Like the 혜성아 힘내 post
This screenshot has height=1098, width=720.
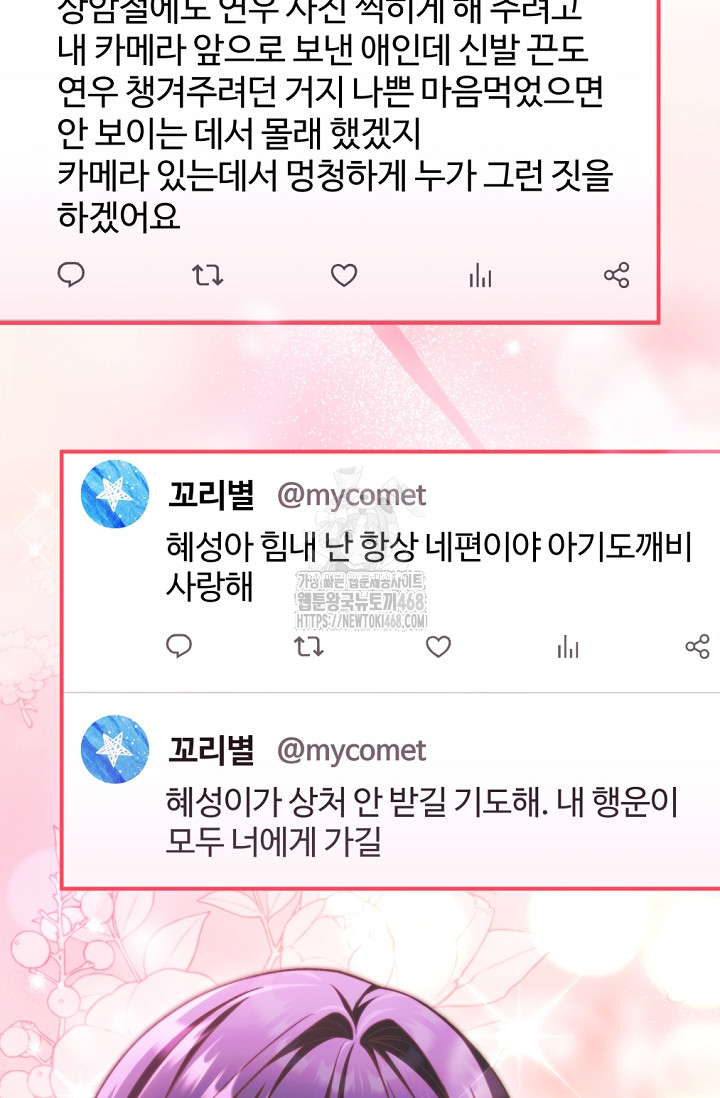click(438, 646)
